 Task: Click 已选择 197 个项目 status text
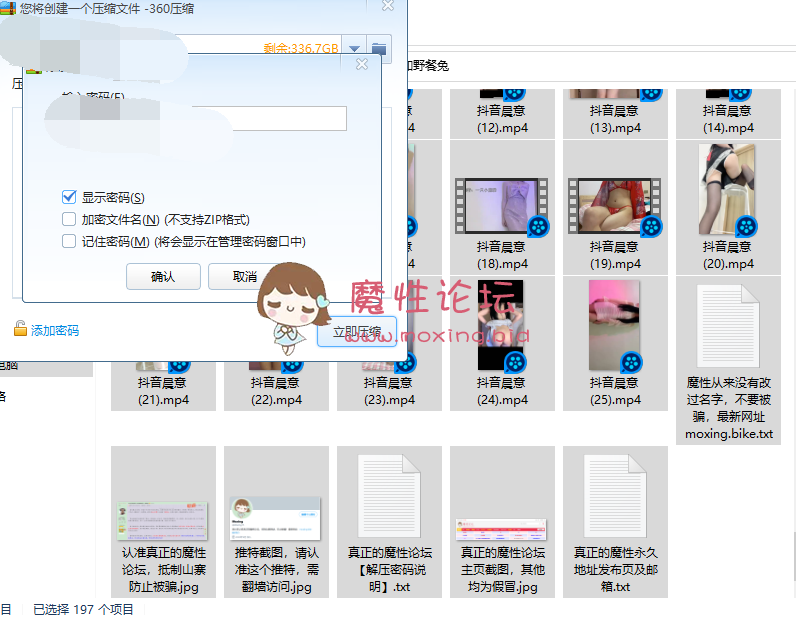click(83, 609)
